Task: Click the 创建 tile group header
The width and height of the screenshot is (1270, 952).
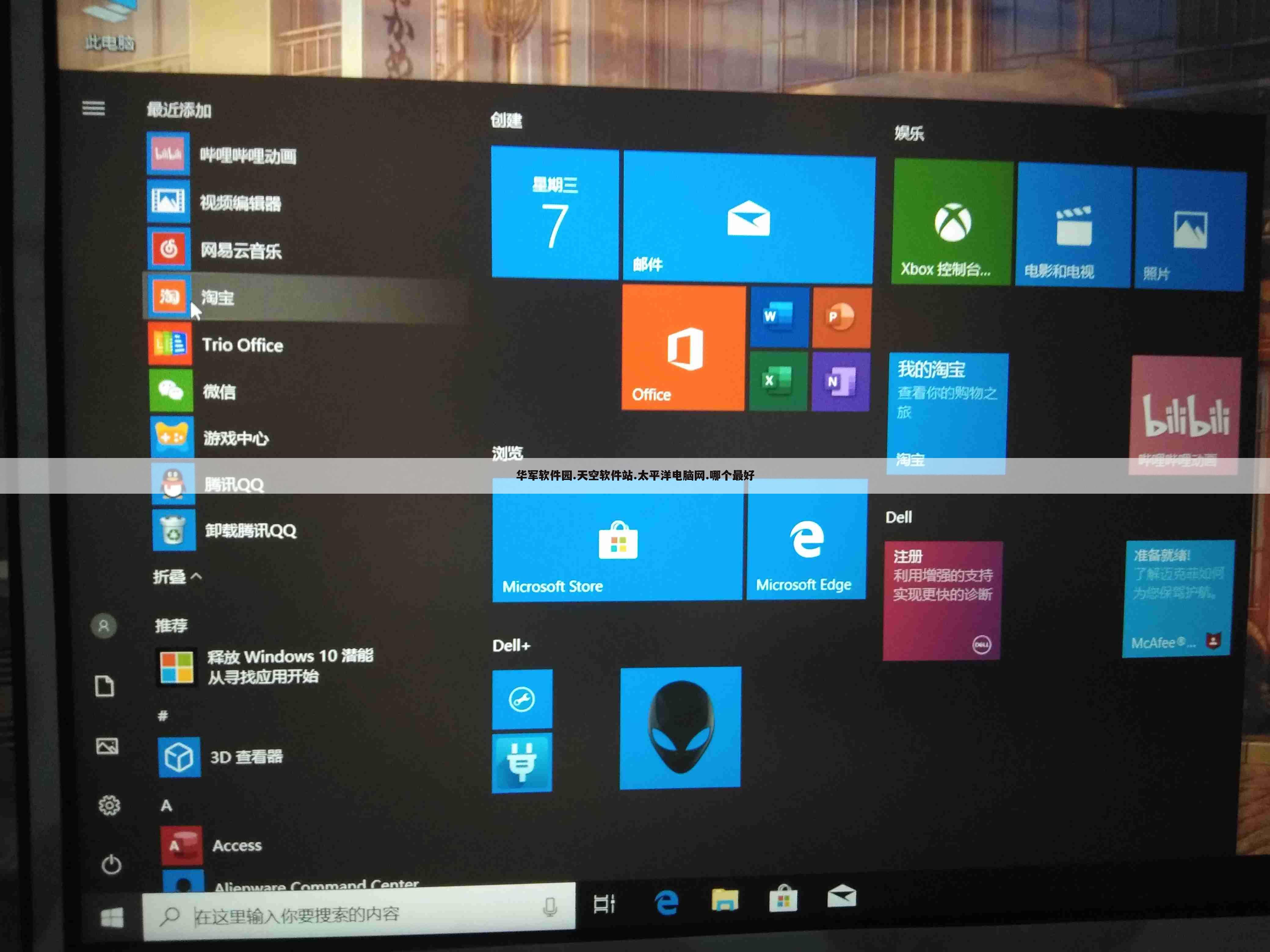Action: 506,120
